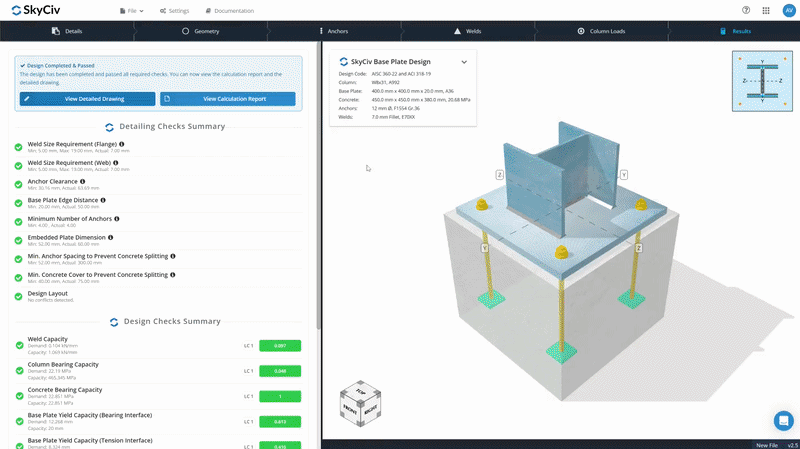Open Documentation link

pos(230,11)
